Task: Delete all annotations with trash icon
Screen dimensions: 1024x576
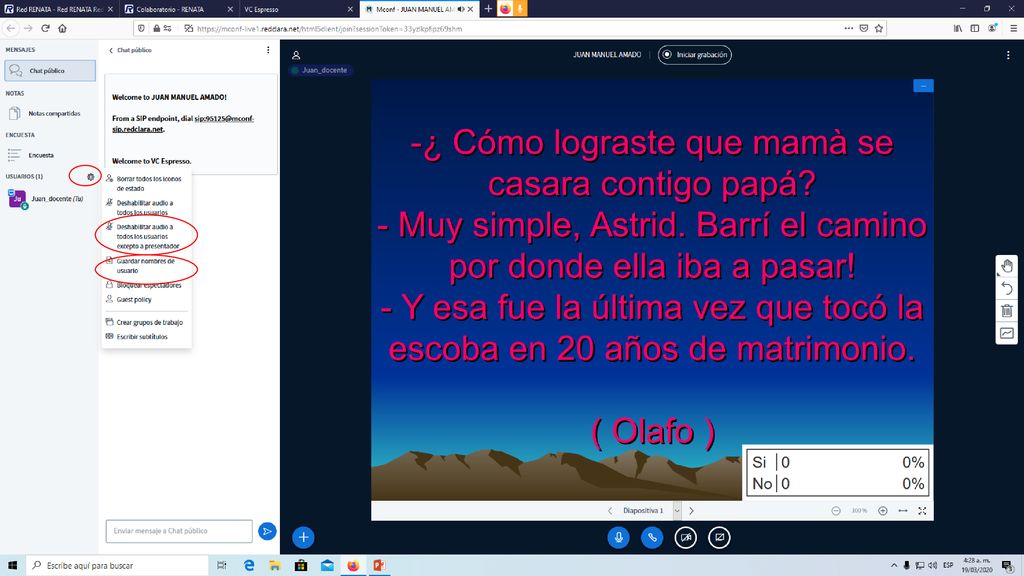Action: tap(1007, 311)
